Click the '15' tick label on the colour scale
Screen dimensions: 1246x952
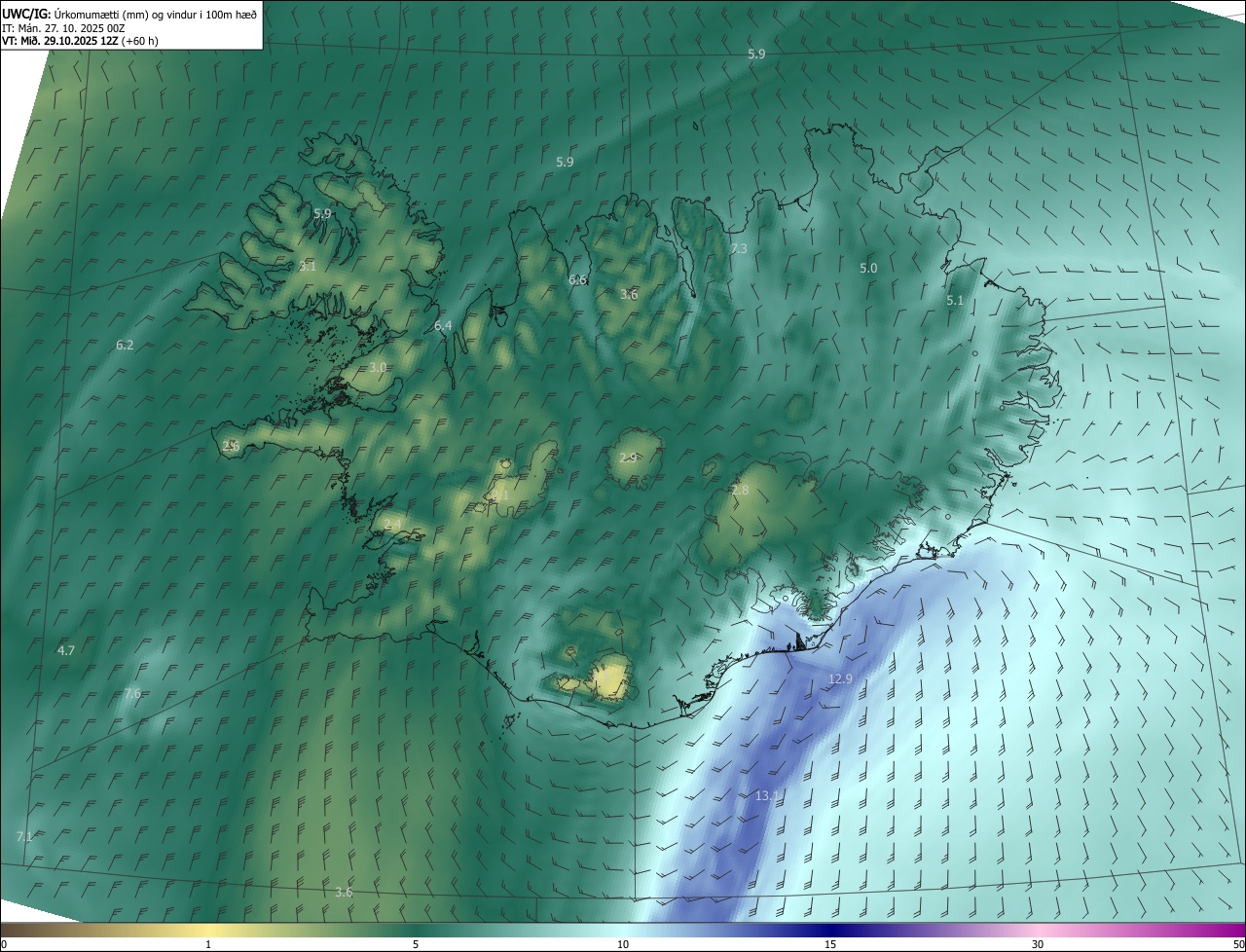830,945
